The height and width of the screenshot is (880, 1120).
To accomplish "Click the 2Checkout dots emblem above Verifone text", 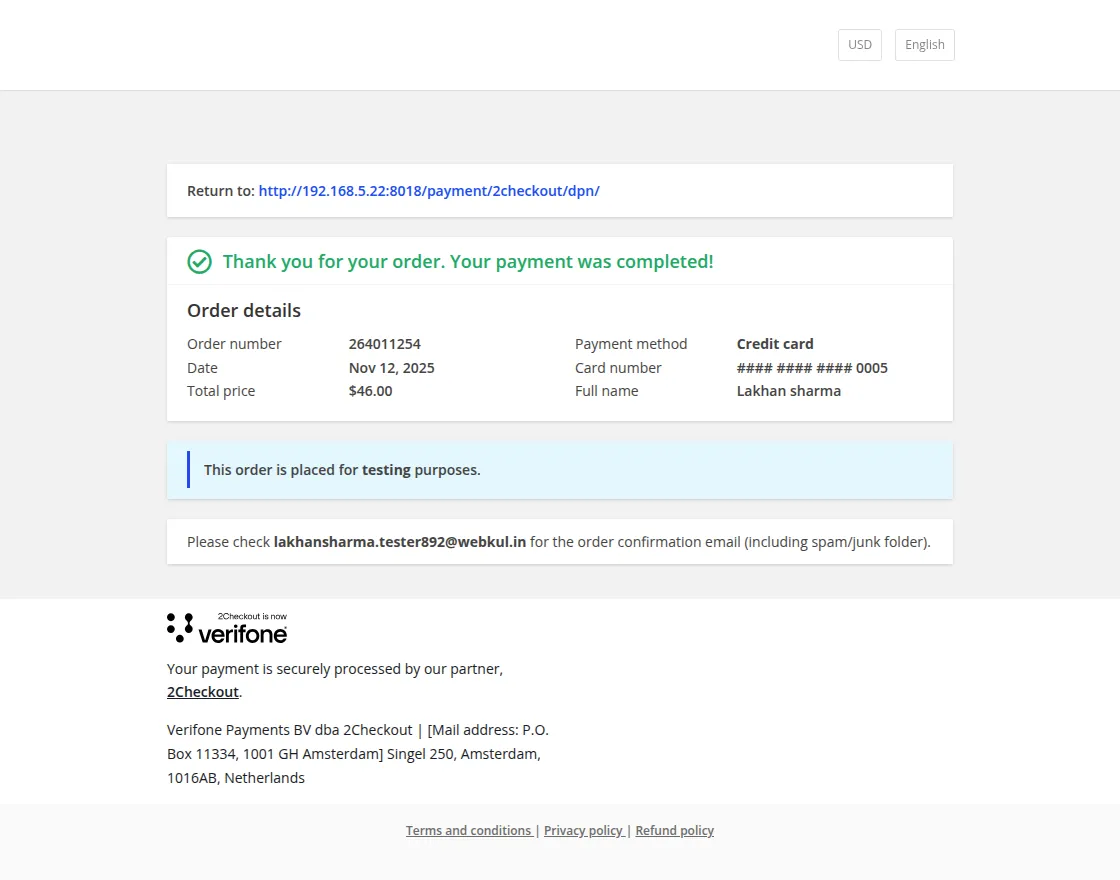I will tap(178, 626).
